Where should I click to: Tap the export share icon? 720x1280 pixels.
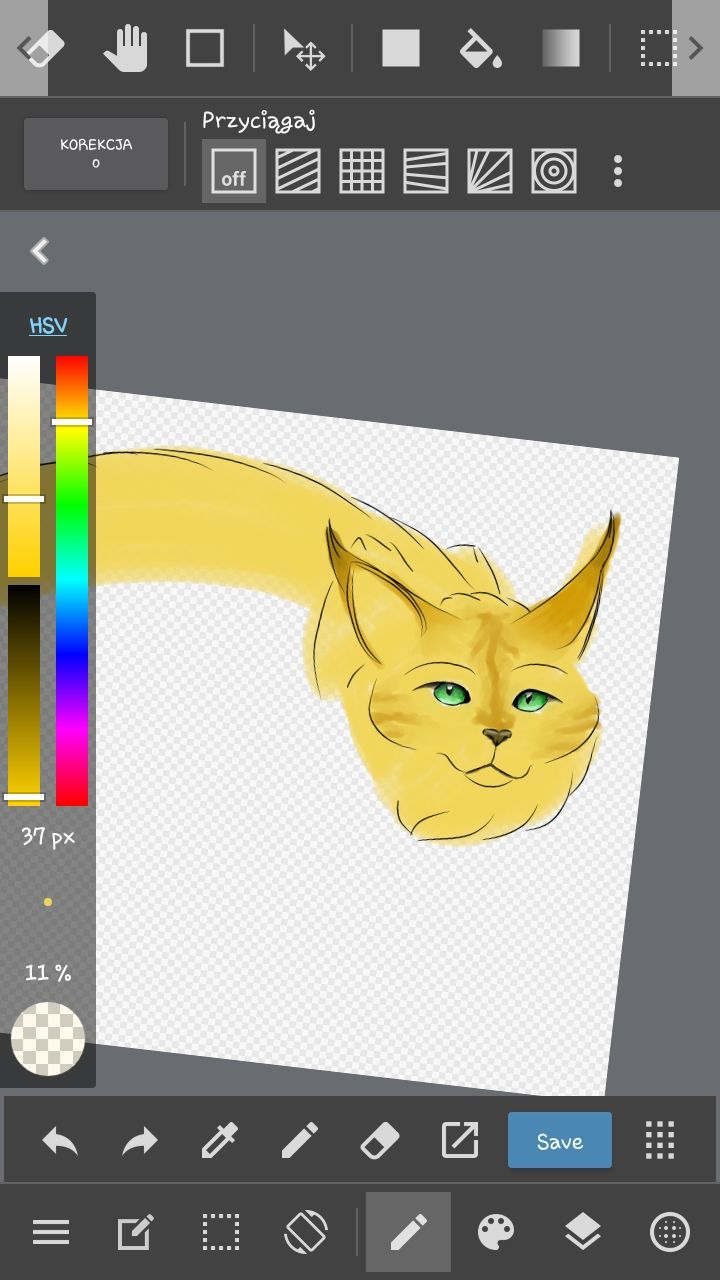point(460,1141)
